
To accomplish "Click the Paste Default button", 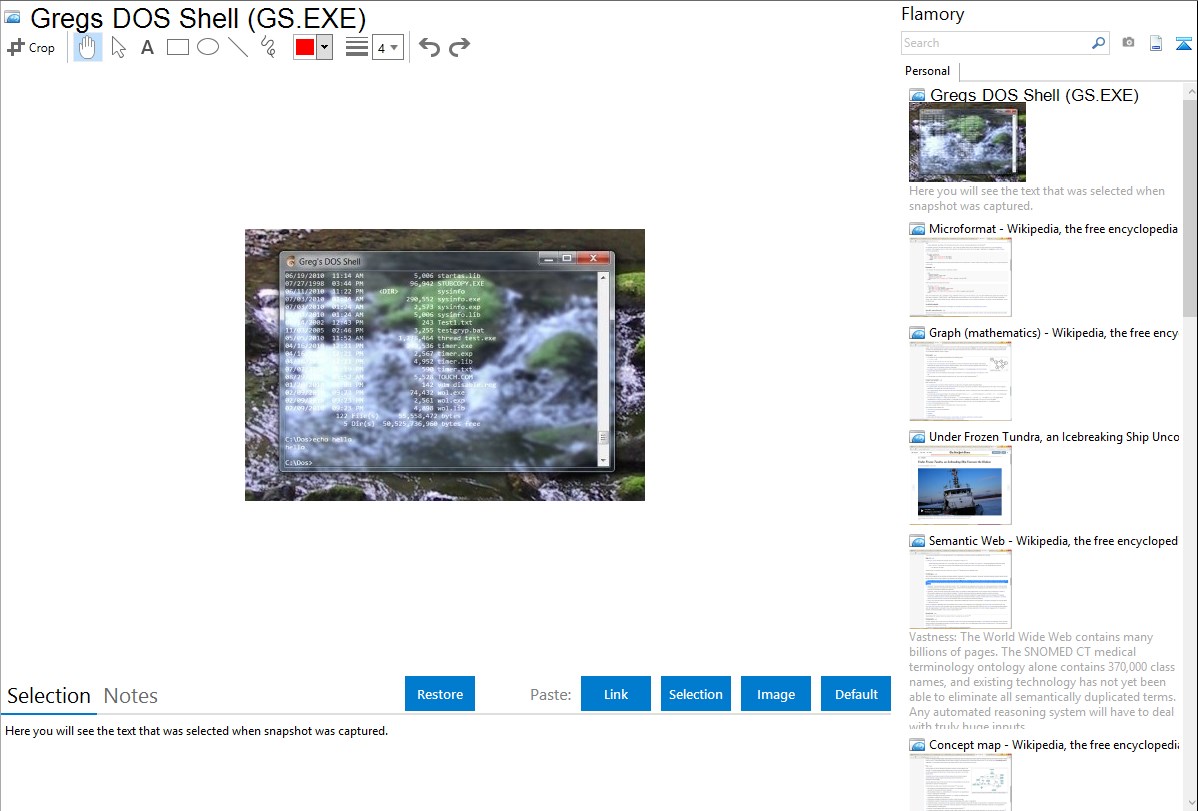I will 856,694.
